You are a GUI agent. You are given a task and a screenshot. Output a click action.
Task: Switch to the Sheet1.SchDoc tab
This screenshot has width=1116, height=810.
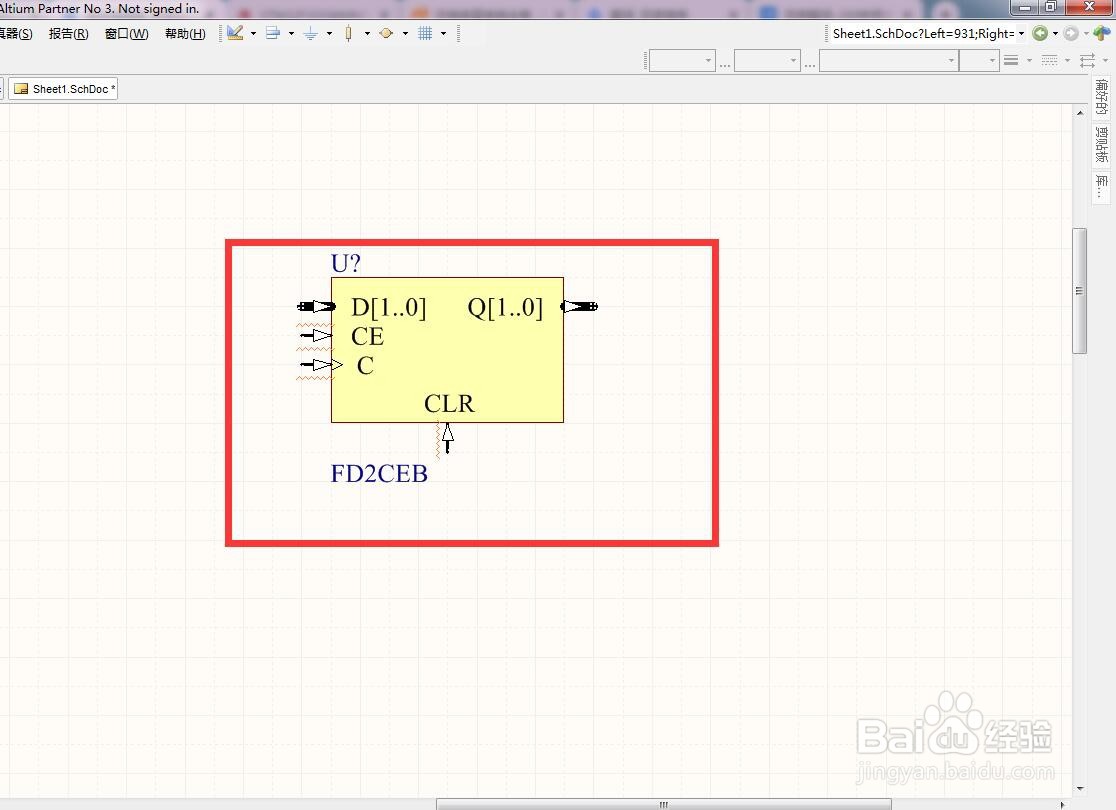pos(63,89)
